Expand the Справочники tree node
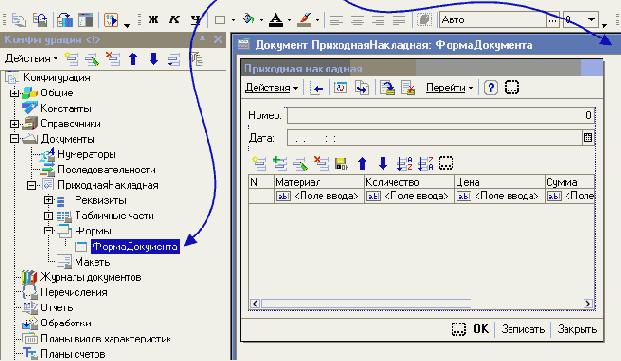621x361 pixels. [14, 124]
